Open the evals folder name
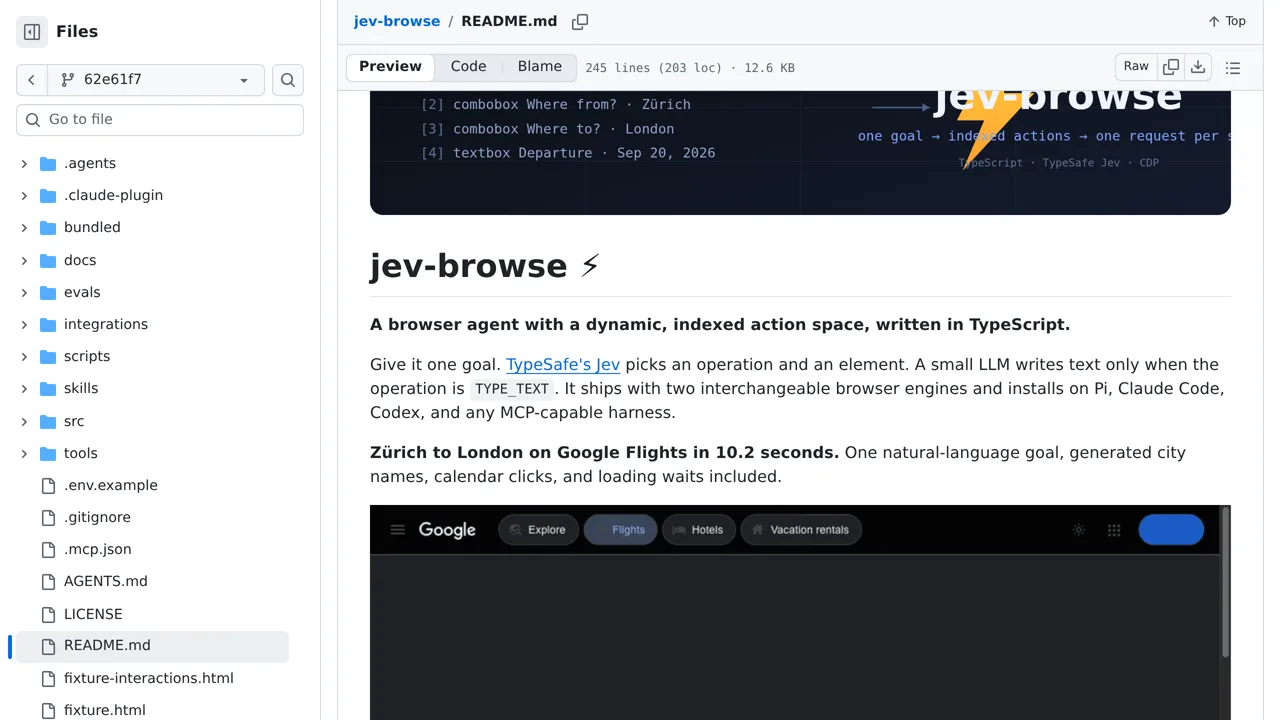Viewport: 1280px width, 720px height. [x=82, y=292]
